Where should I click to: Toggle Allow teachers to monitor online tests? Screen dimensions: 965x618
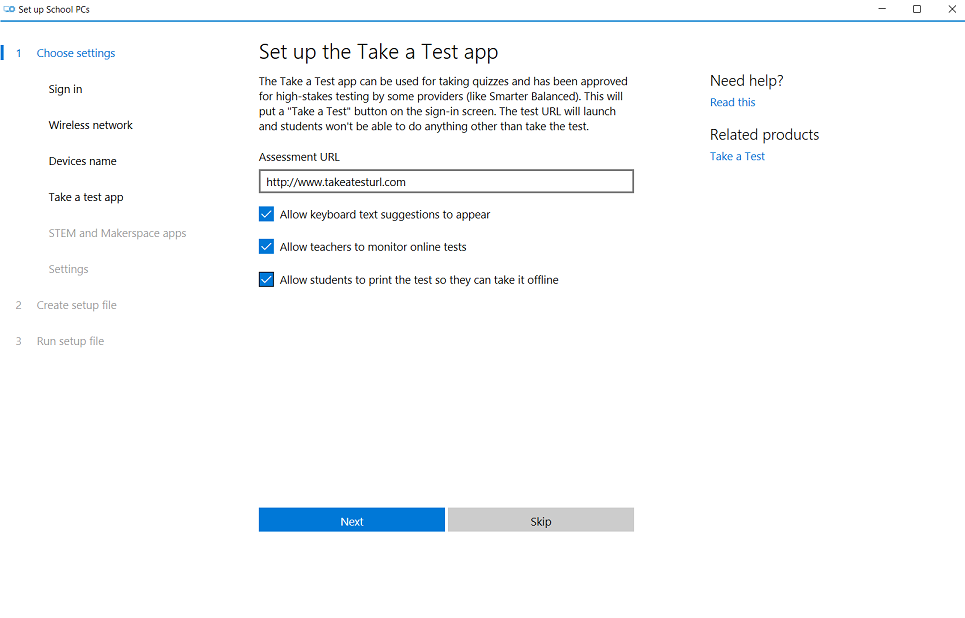[266, 247]
